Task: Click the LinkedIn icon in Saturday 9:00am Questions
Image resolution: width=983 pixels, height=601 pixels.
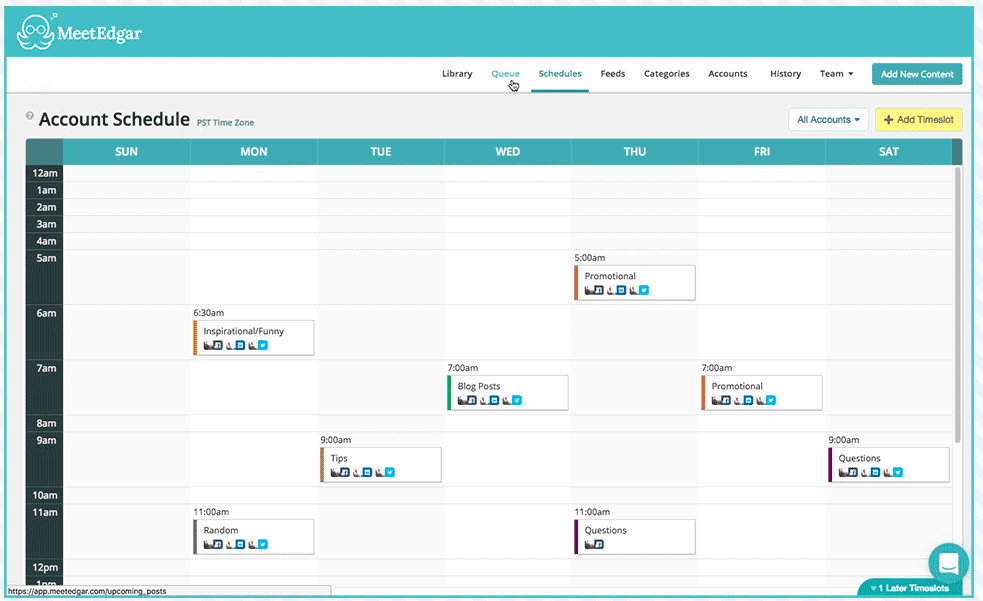Action: click(871, 473)
